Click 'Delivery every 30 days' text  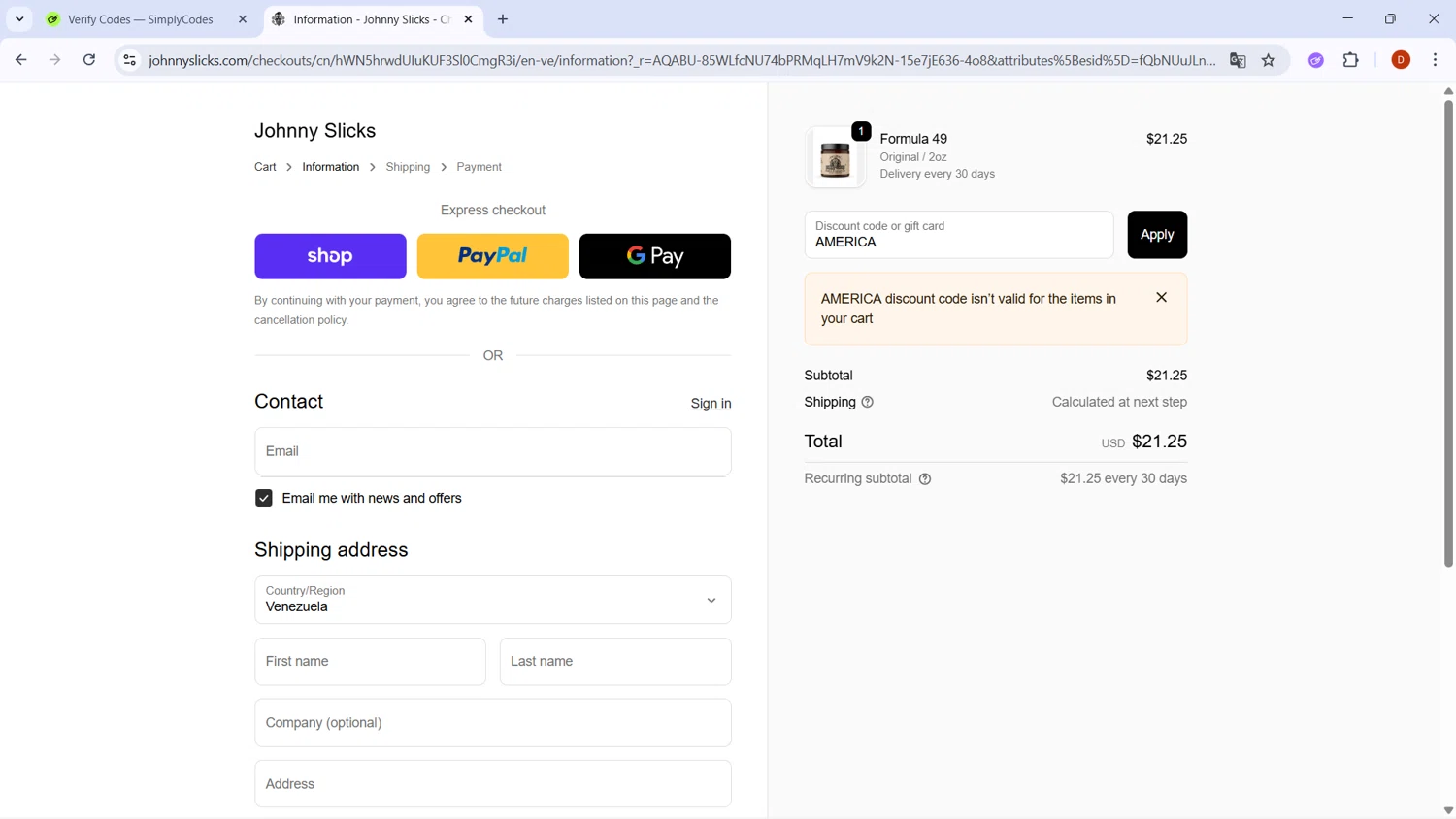pyautogui.click(x=937, y=174)
